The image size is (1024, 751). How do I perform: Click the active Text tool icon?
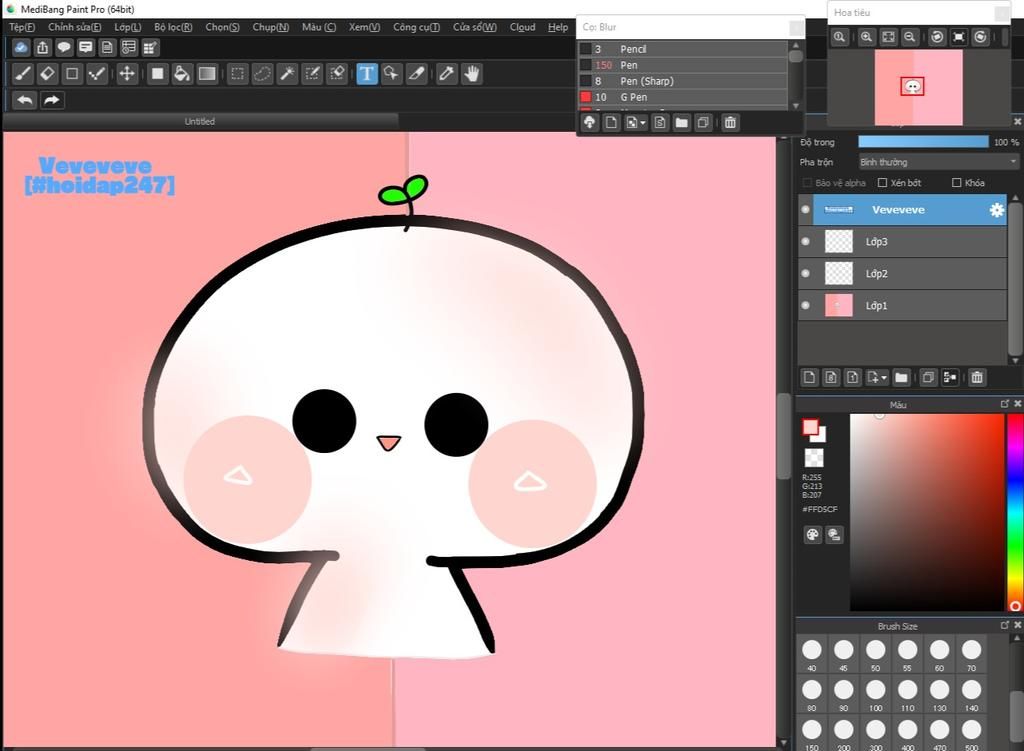coord(366,74)
